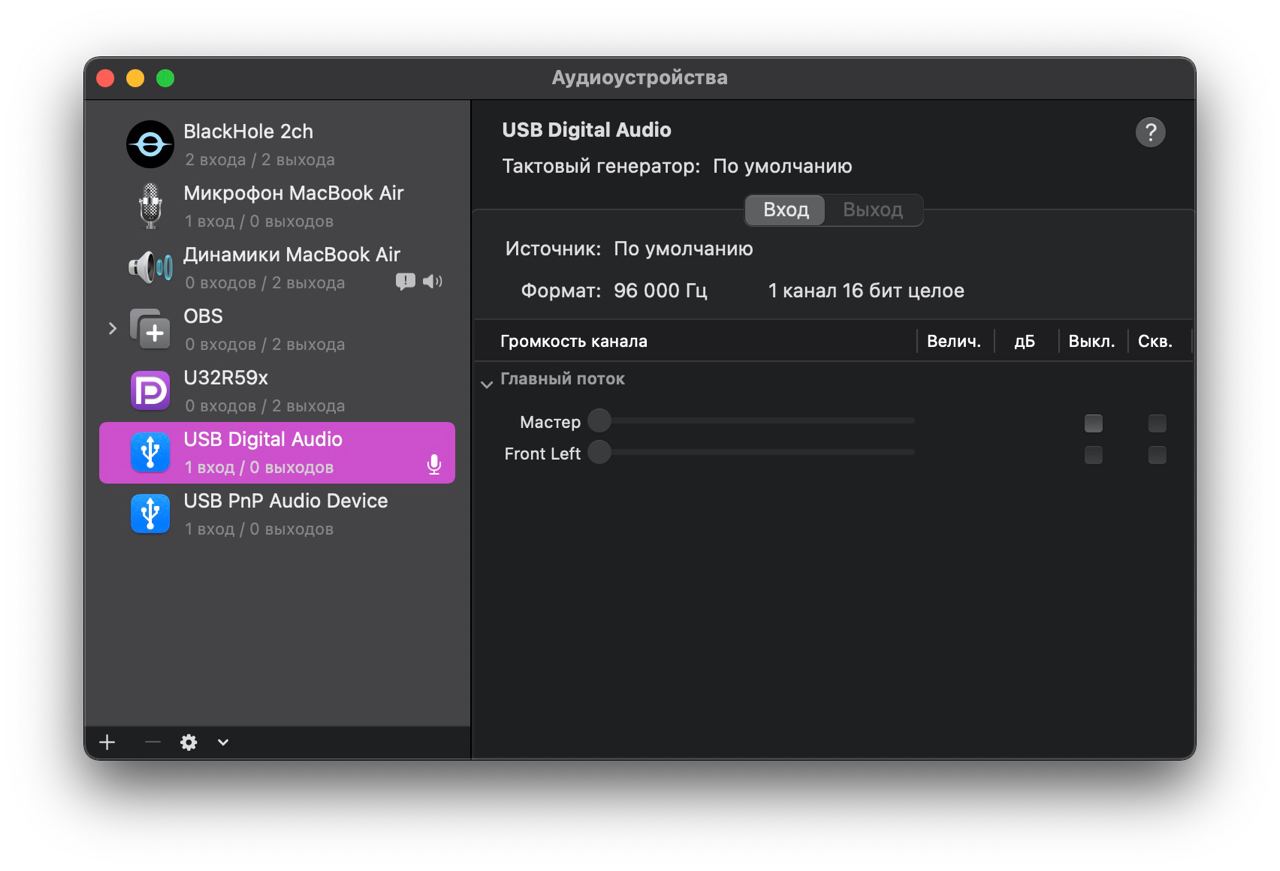Click the дБ column header

coord(1024,341)
